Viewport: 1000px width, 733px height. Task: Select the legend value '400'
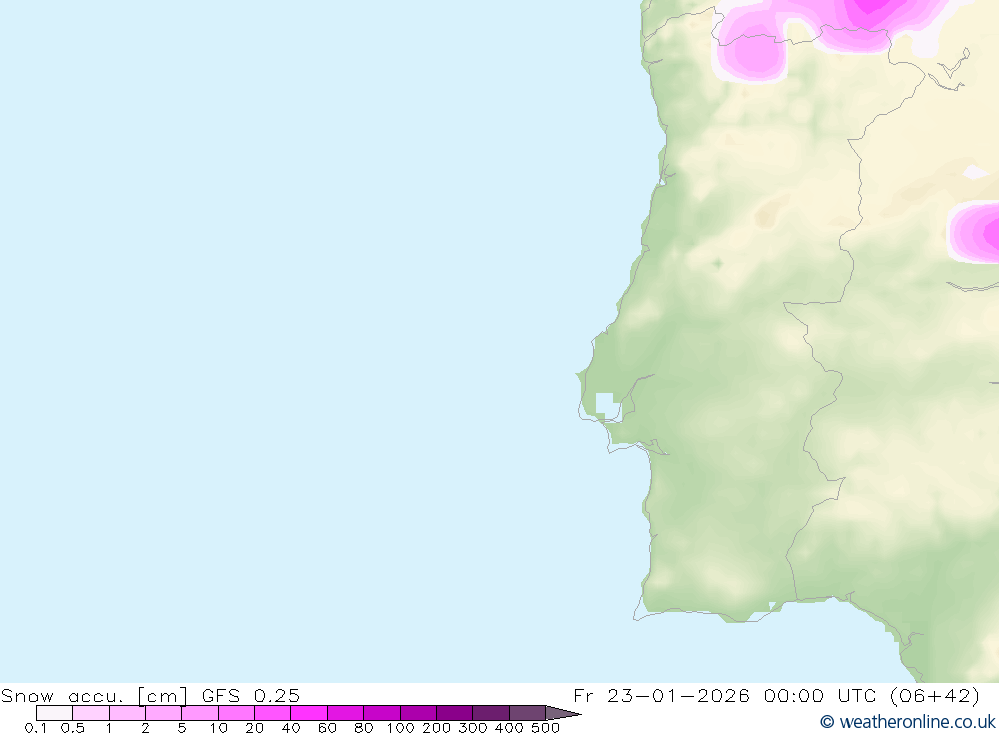509,728
